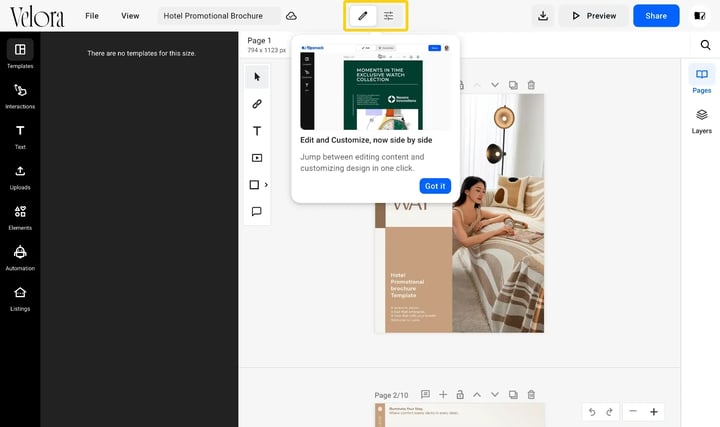Screen dimensions: 720x427
Task: Open the account avatar menu
Action: (x=699, y=16)
